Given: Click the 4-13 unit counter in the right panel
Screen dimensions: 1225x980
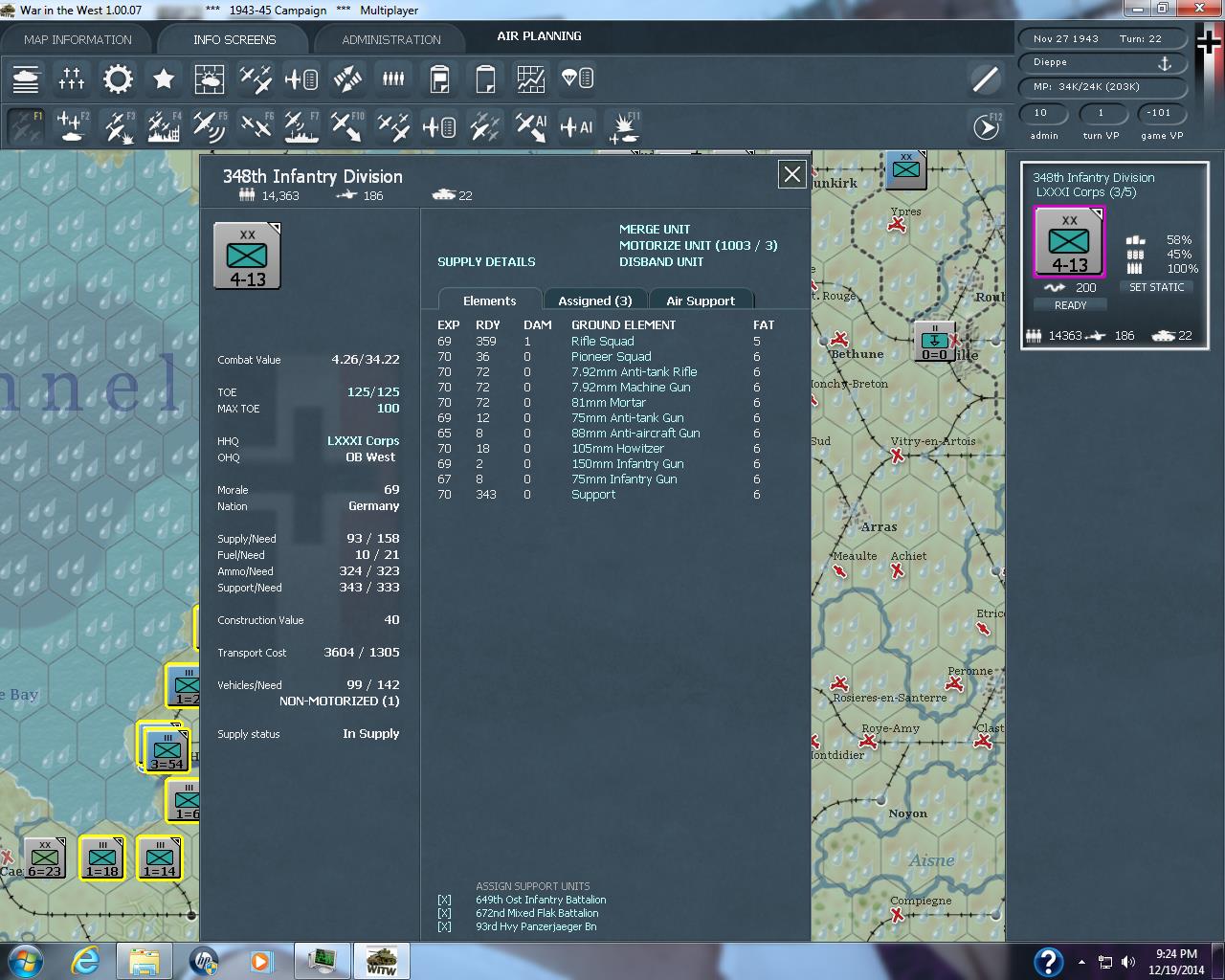Looking at the screenshot, I should [x=1069, y=241].
